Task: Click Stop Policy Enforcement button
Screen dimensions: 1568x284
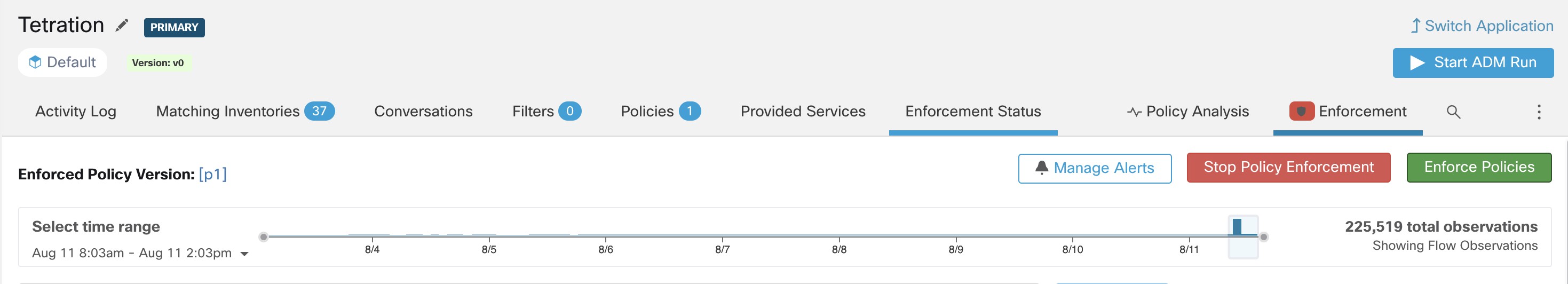Action: click(1288, 168)
